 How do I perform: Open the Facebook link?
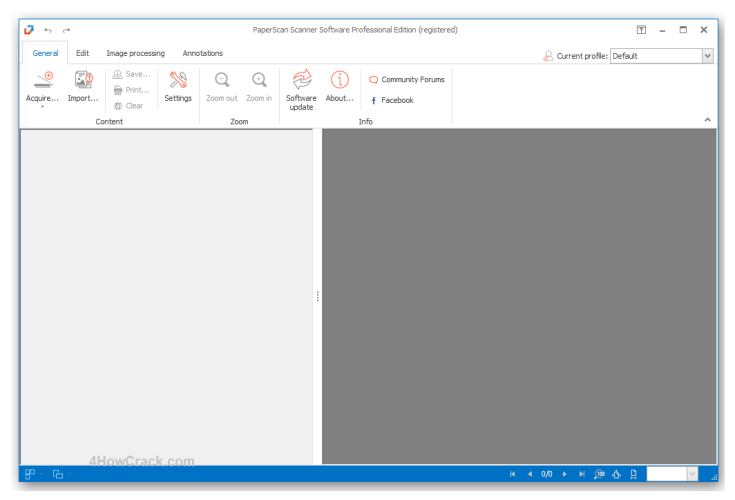click(x=392, y=100)
